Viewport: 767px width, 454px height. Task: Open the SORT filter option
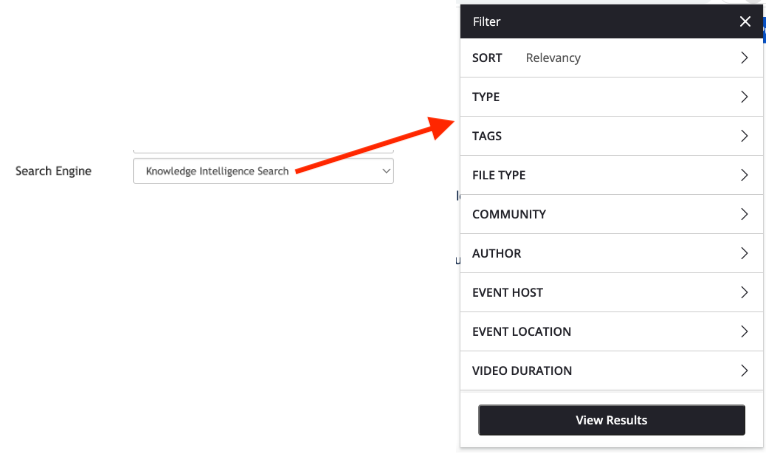(611, 58)
